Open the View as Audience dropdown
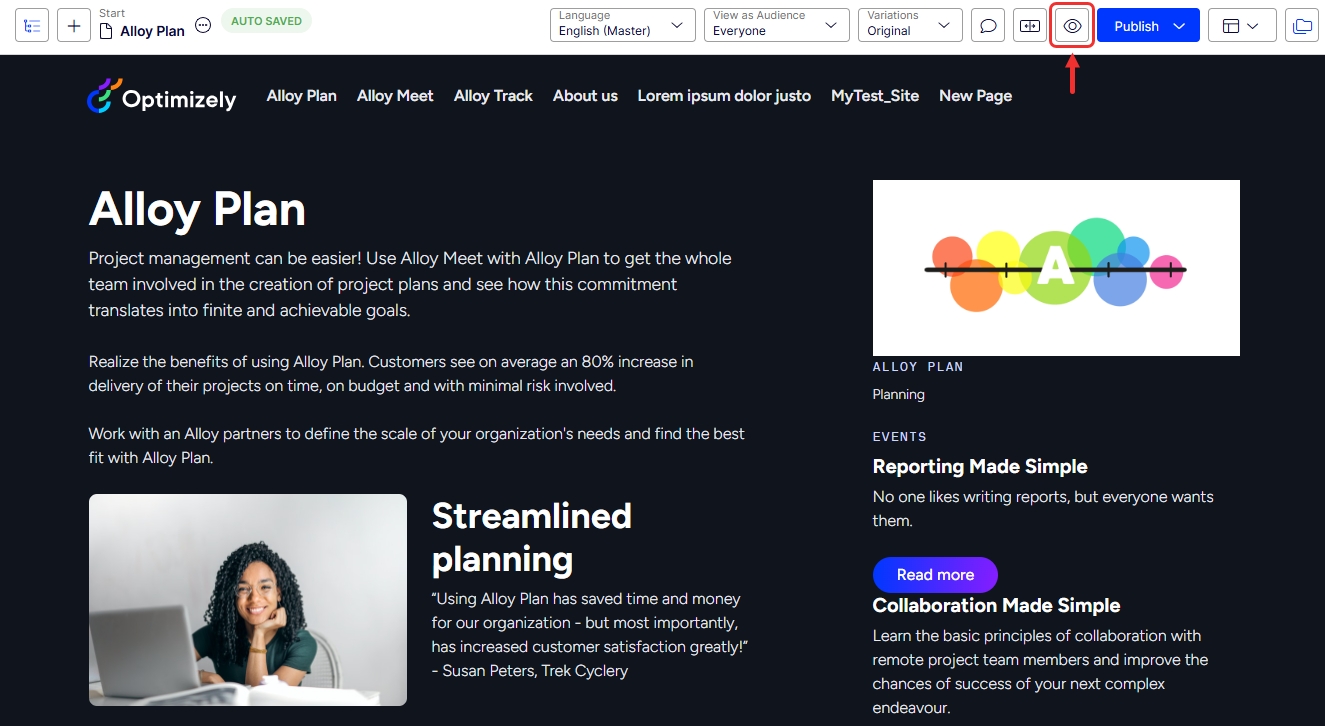Image resolution: width=1325 pixels, height=726 pixels. click(x=777, y=25)
